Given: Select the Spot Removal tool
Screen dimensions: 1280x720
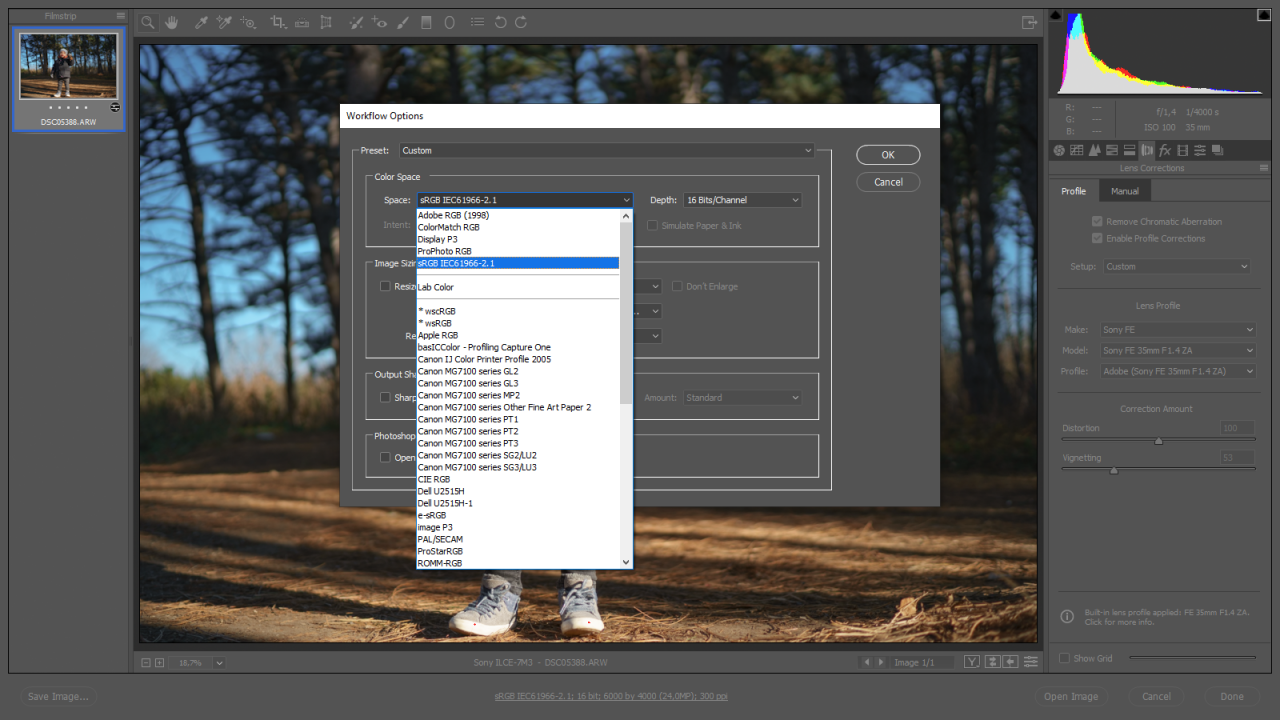Looking at the screenshot, I should pyautogui.click(x=355, y=22).
